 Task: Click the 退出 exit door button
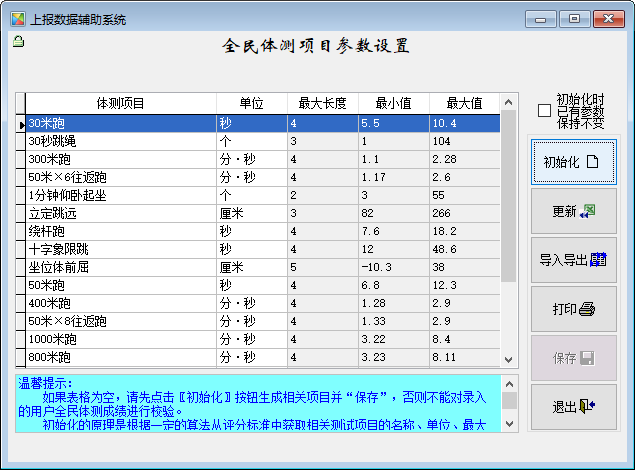click(573, 407)
